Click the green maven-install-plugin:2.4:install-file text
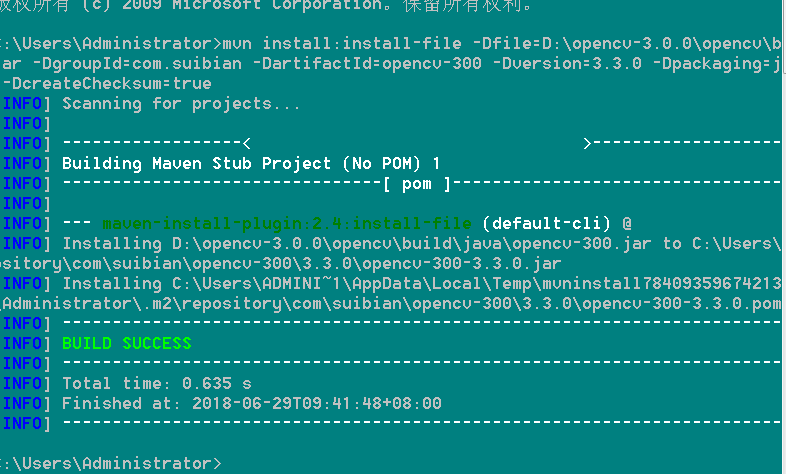 point(288,223)
